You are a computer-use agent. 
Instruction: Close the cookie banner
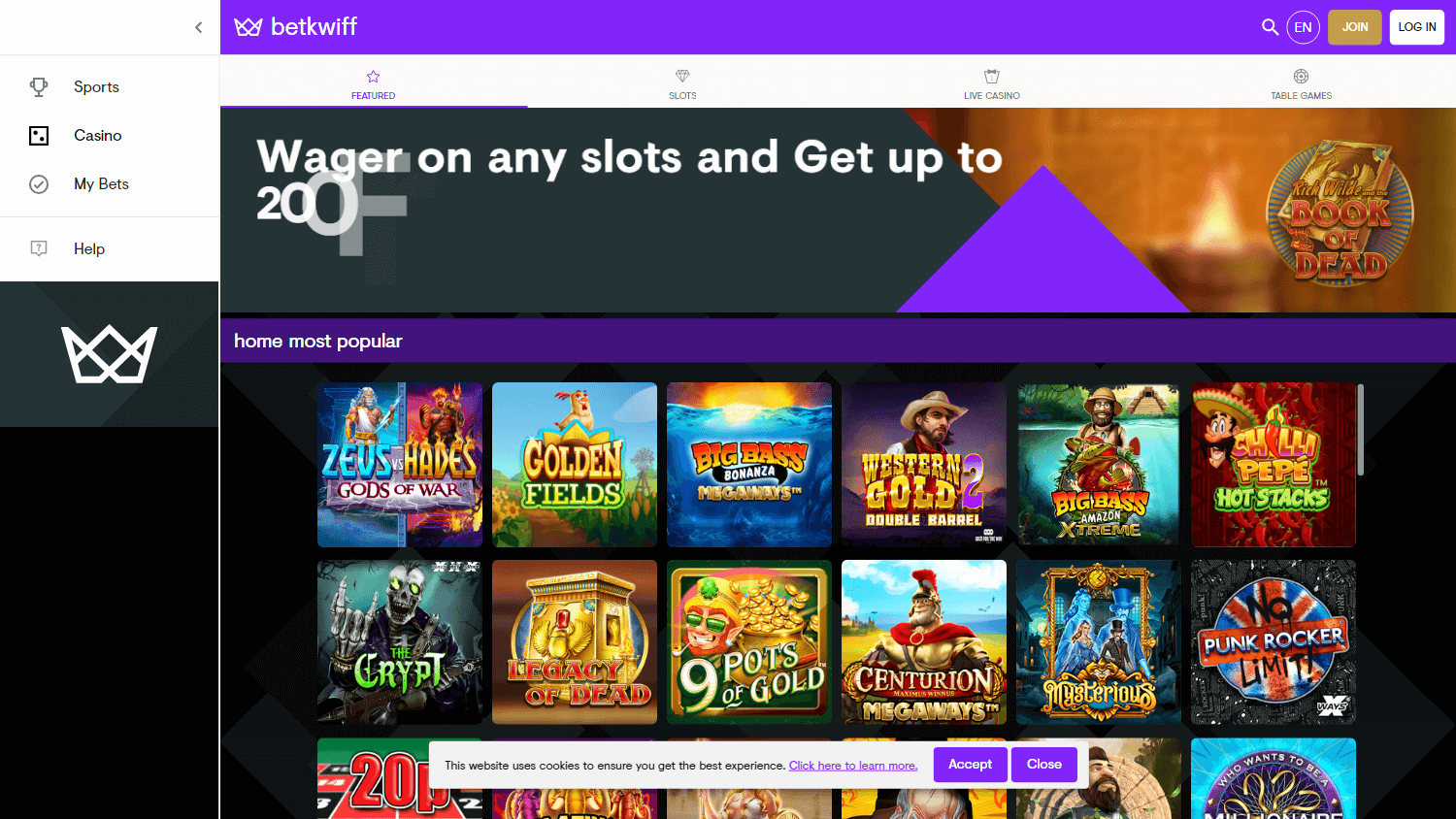(1044, 765)
